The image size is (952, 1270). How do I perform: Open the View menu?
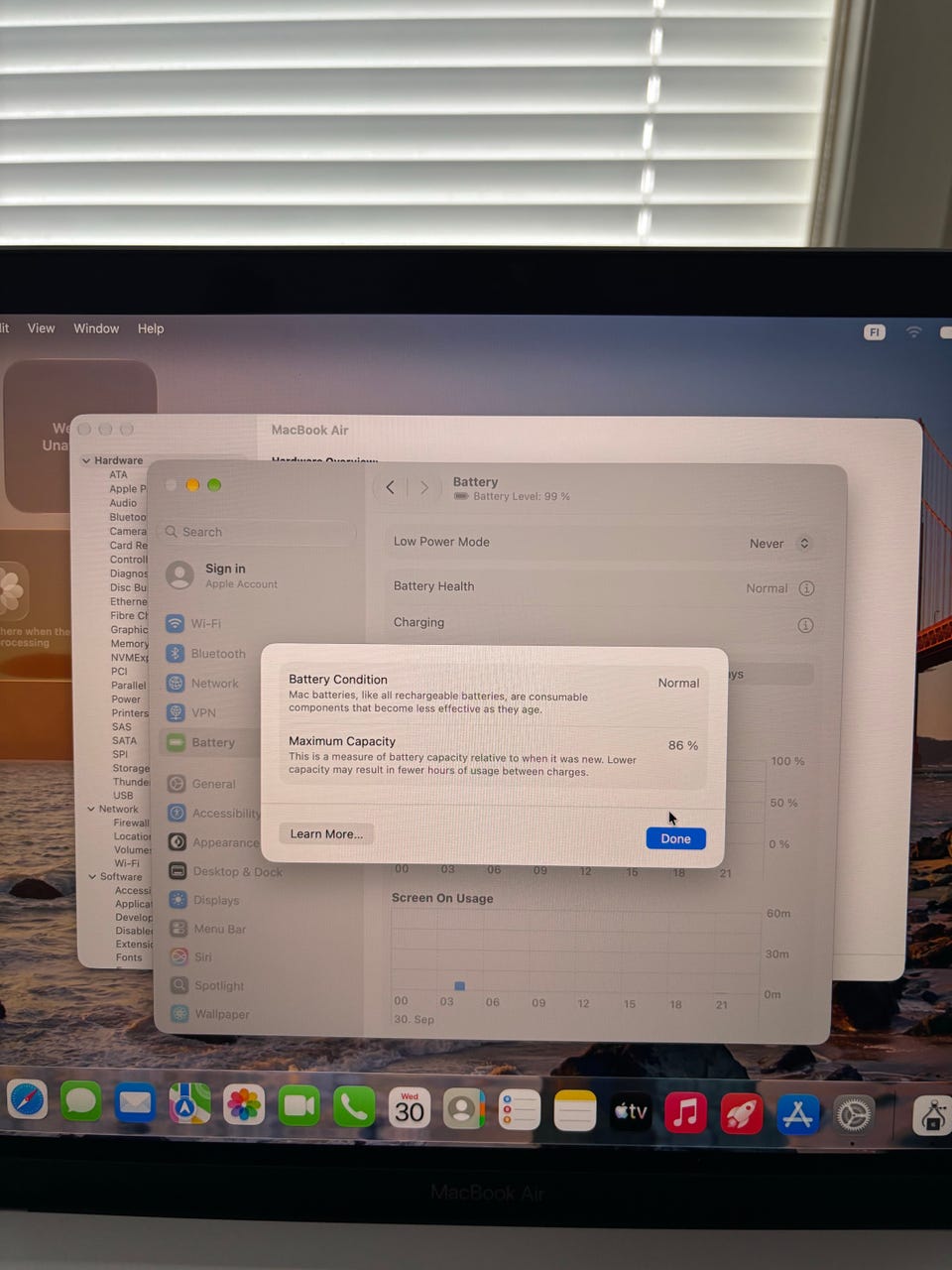pyautogui.click(x=41, y=328)
